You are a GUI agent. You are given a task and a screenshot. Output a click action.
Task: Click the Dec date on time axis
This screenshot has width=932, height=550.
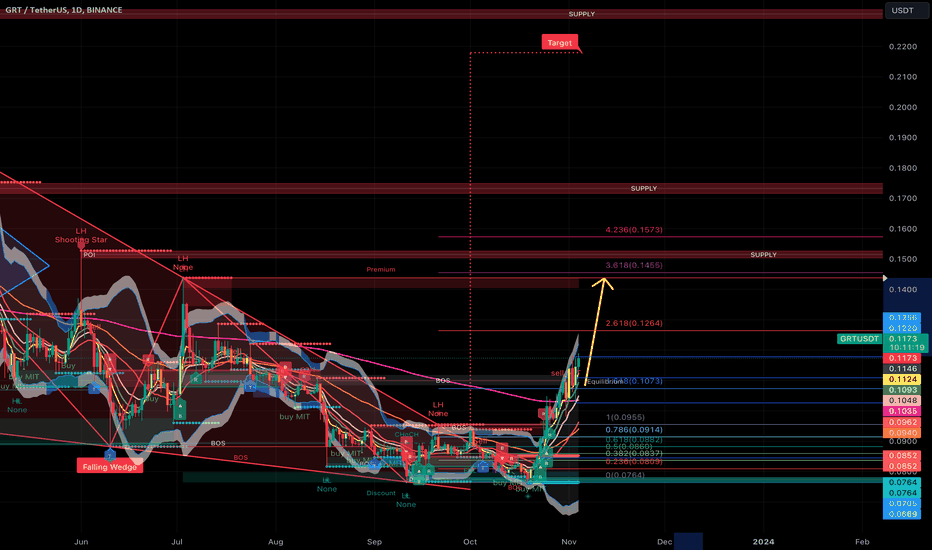(665, 542)
